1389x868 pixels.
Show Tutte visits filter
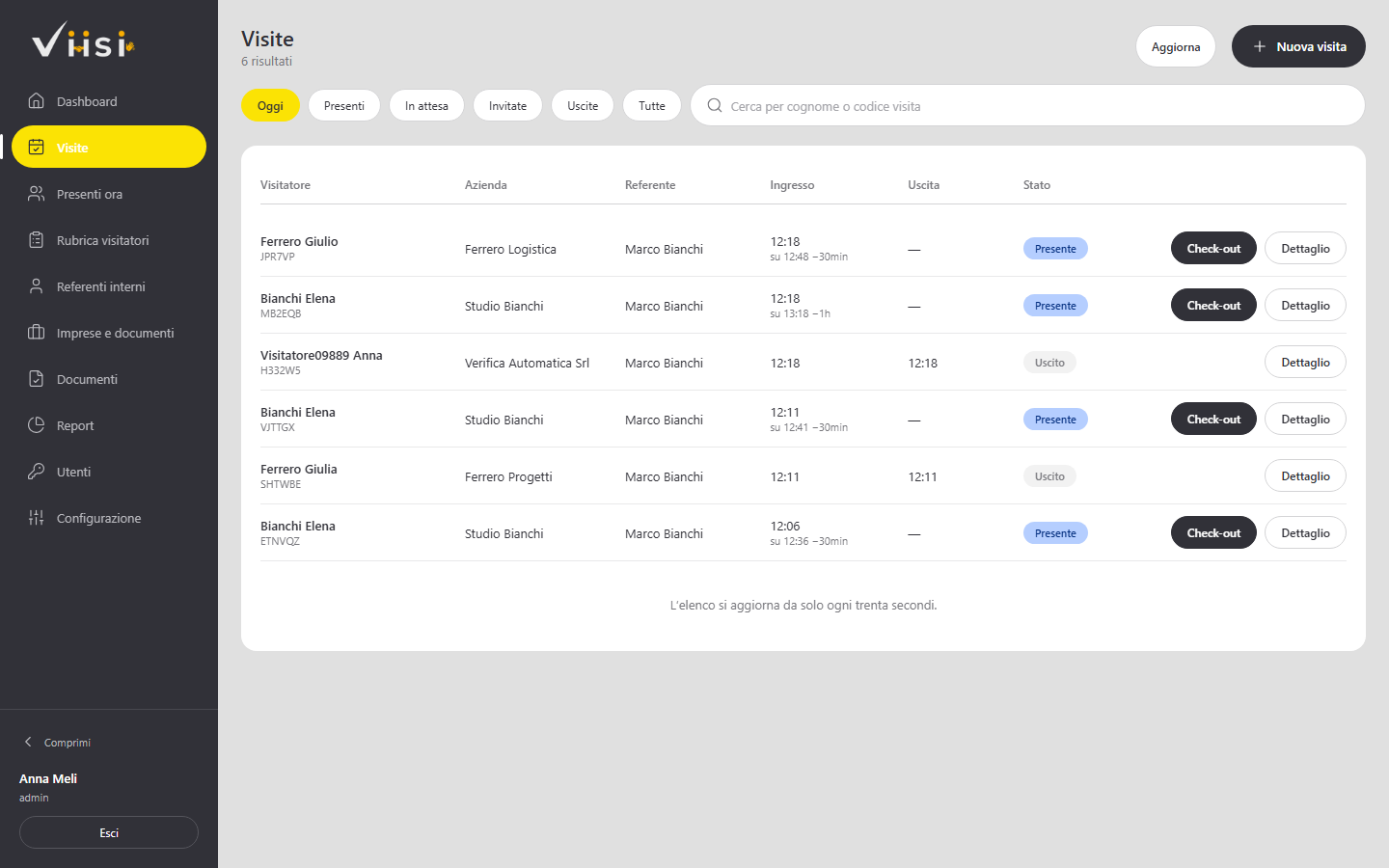click(652, 105)
